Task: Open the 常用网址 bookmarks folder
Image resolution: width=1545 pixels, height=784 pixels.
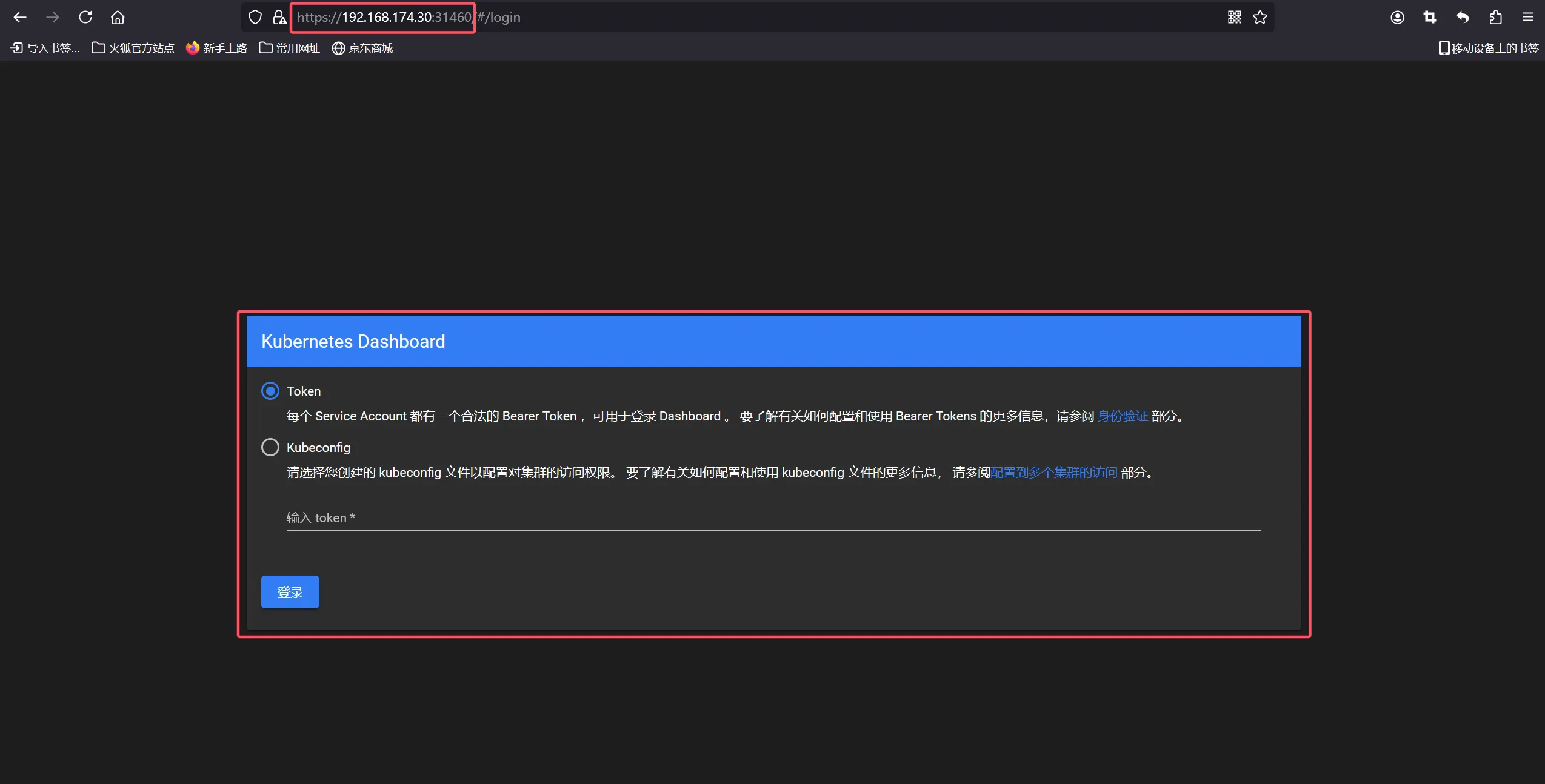Action: pos(289,48)
